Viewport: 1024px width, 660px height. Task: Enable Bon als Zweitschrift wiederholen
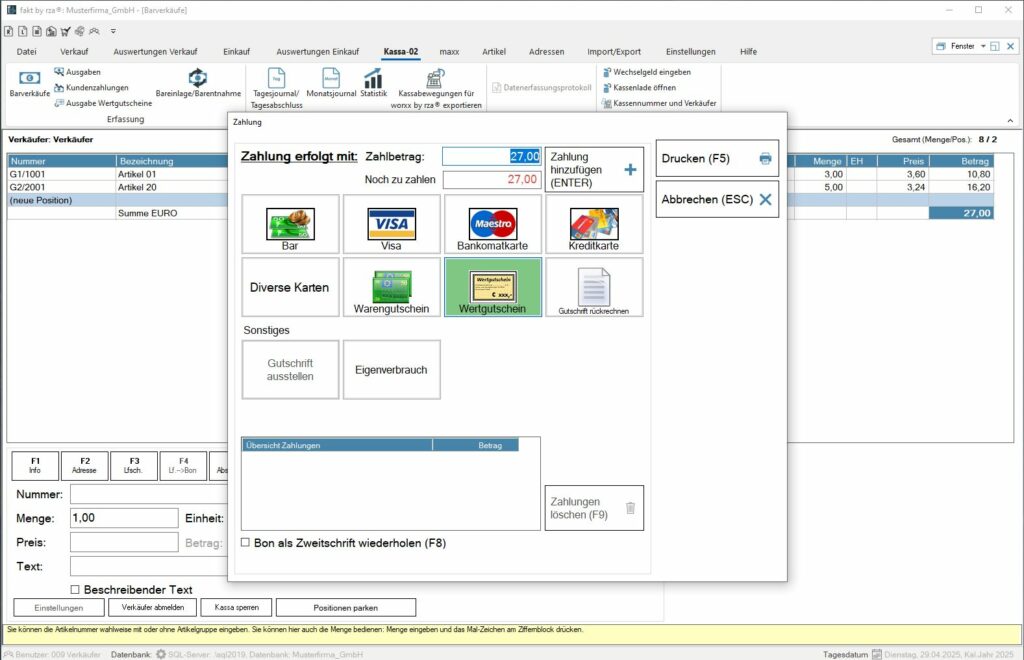(x=245, y=541)
